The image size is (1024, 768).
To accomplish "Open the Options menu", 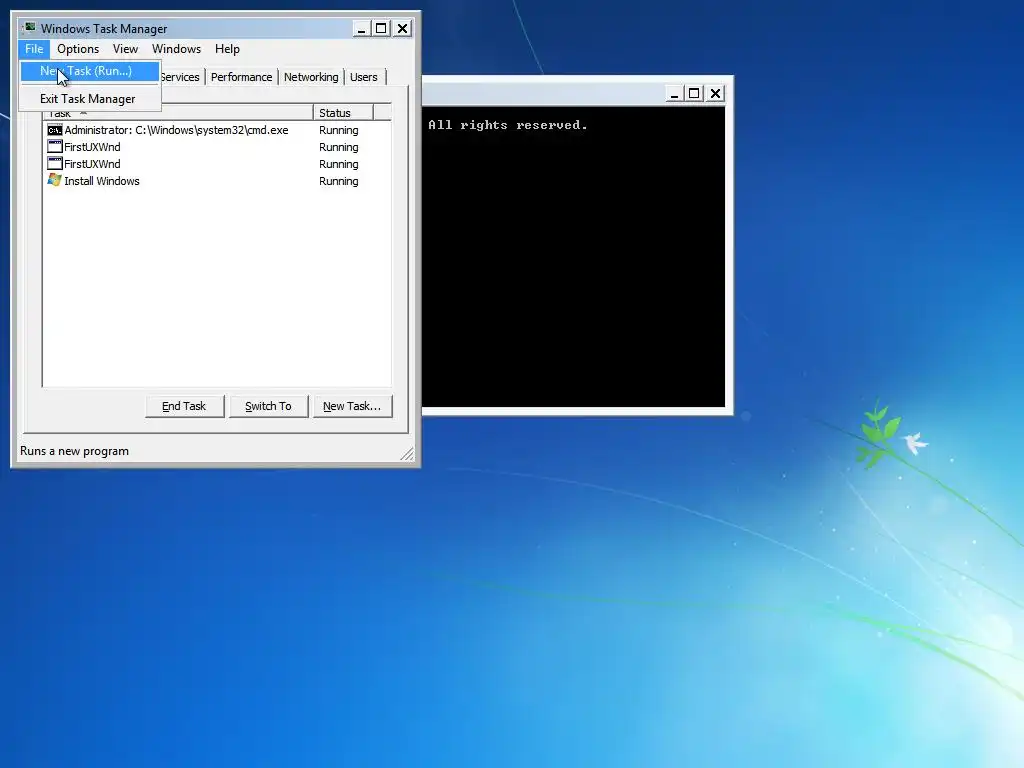I will tap(78, 49).
